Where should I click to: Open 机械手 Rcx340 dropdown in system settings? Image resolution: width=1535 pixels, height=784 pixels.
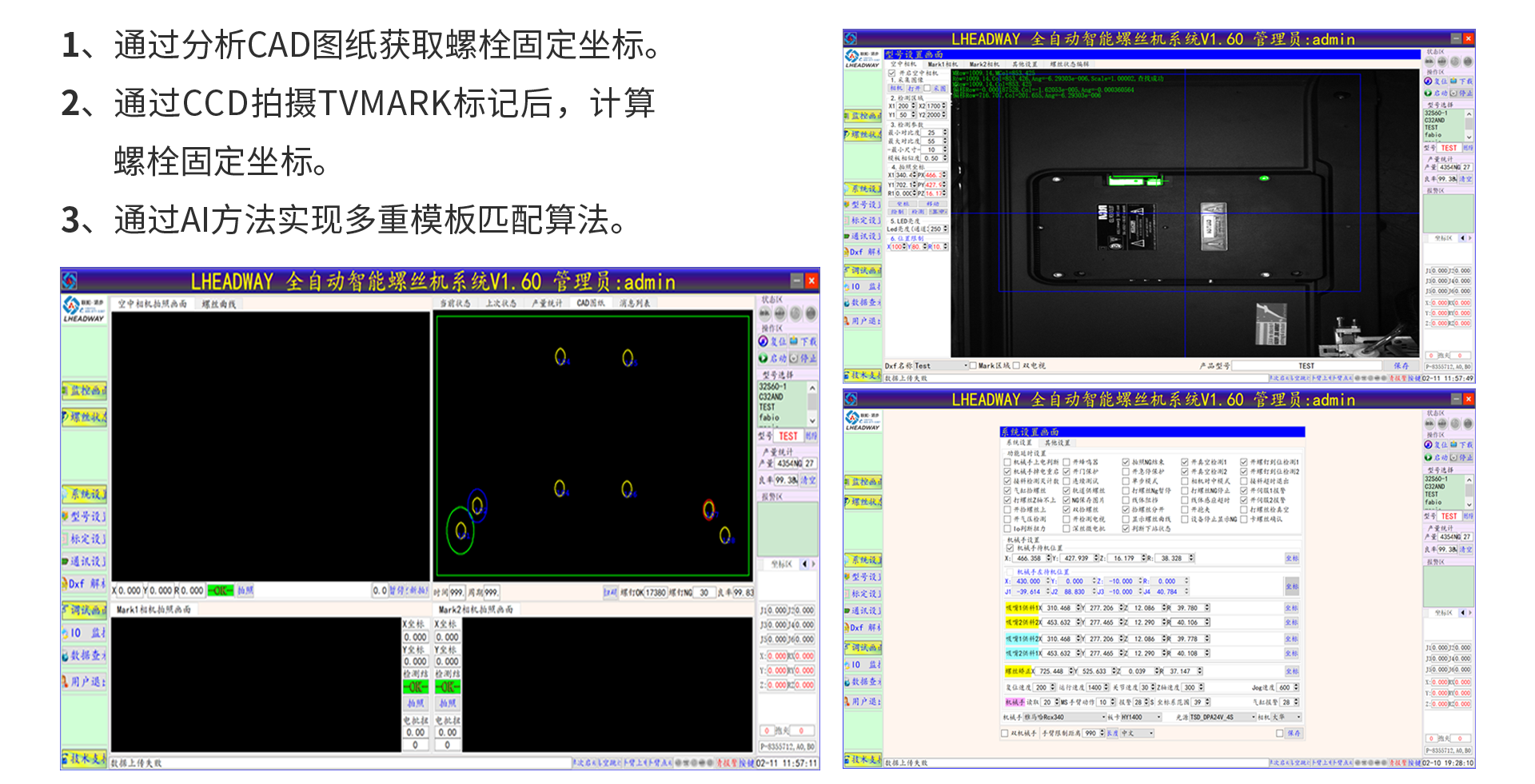pyautogui.click(x=1064, y=717)
